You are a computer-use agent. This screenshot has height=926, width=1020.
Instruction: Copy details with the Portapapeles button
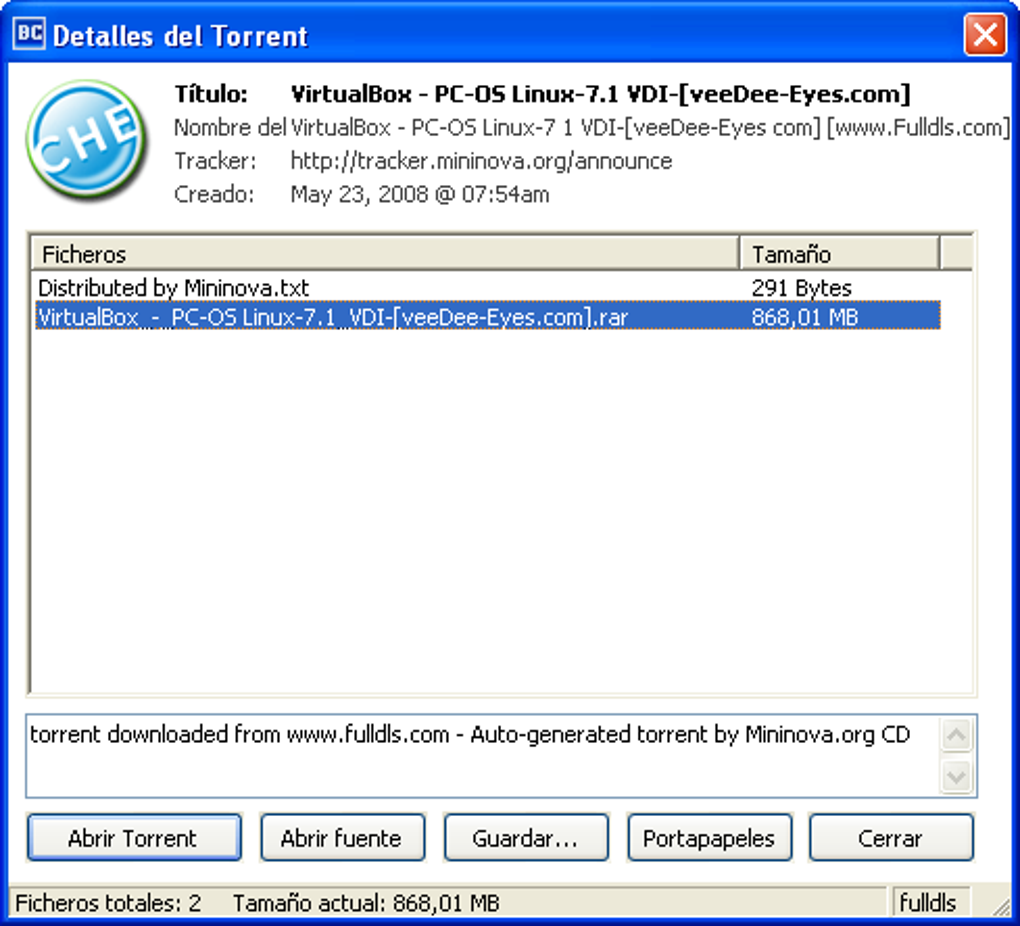[709, 837]
